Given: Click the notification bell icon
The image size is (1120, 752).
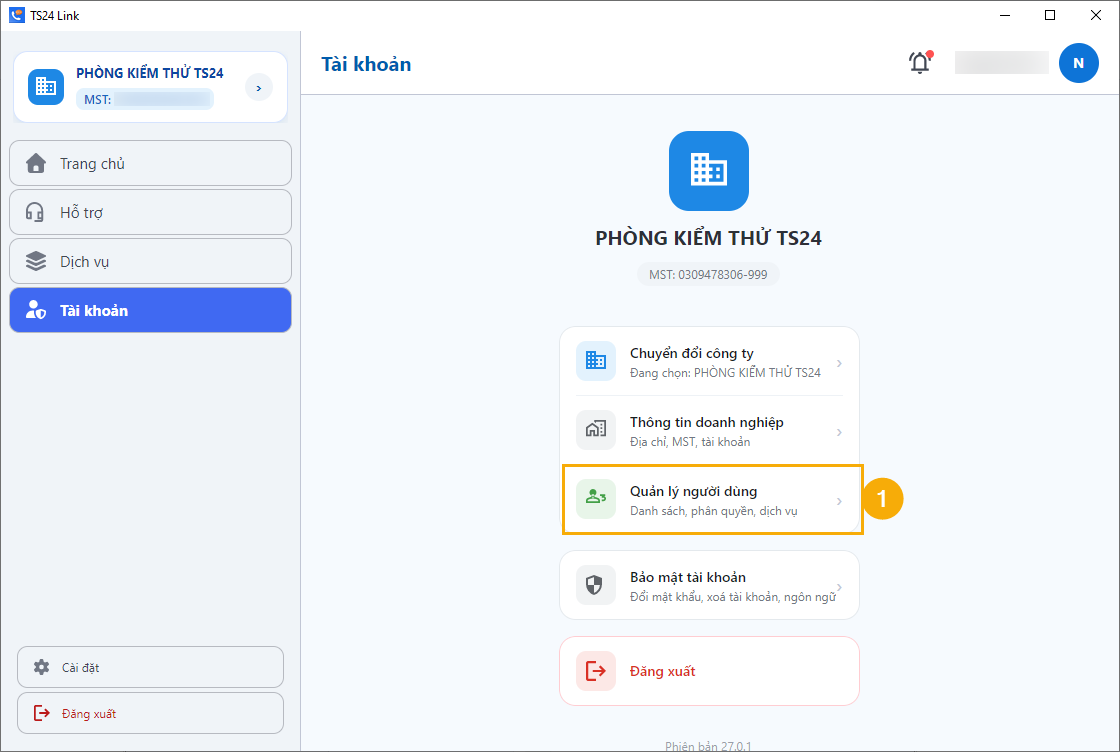Looking at the screenshot, I should coord(920,63).
